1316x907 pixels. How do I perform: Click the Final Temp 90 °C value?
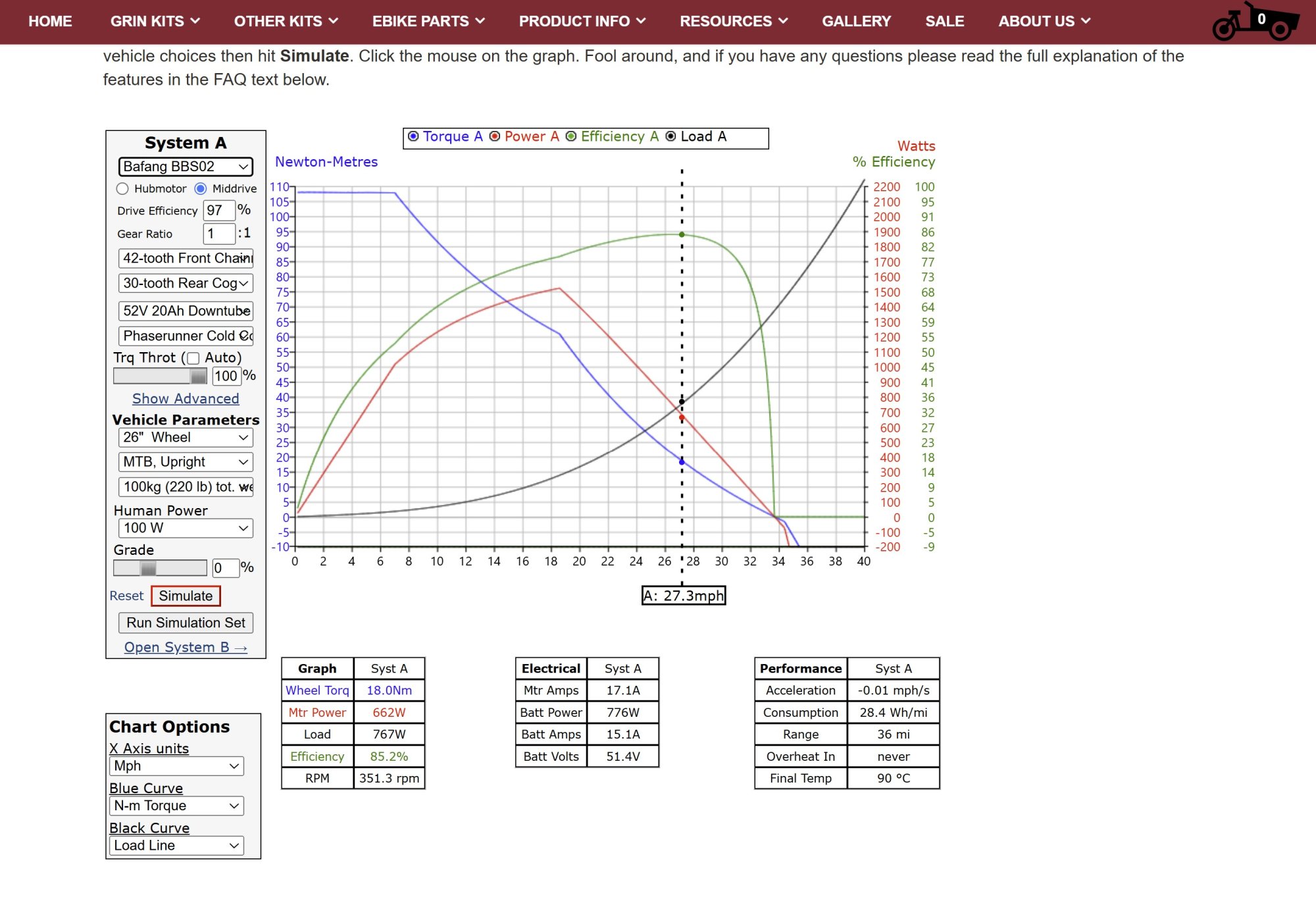[x=893, y=779]
